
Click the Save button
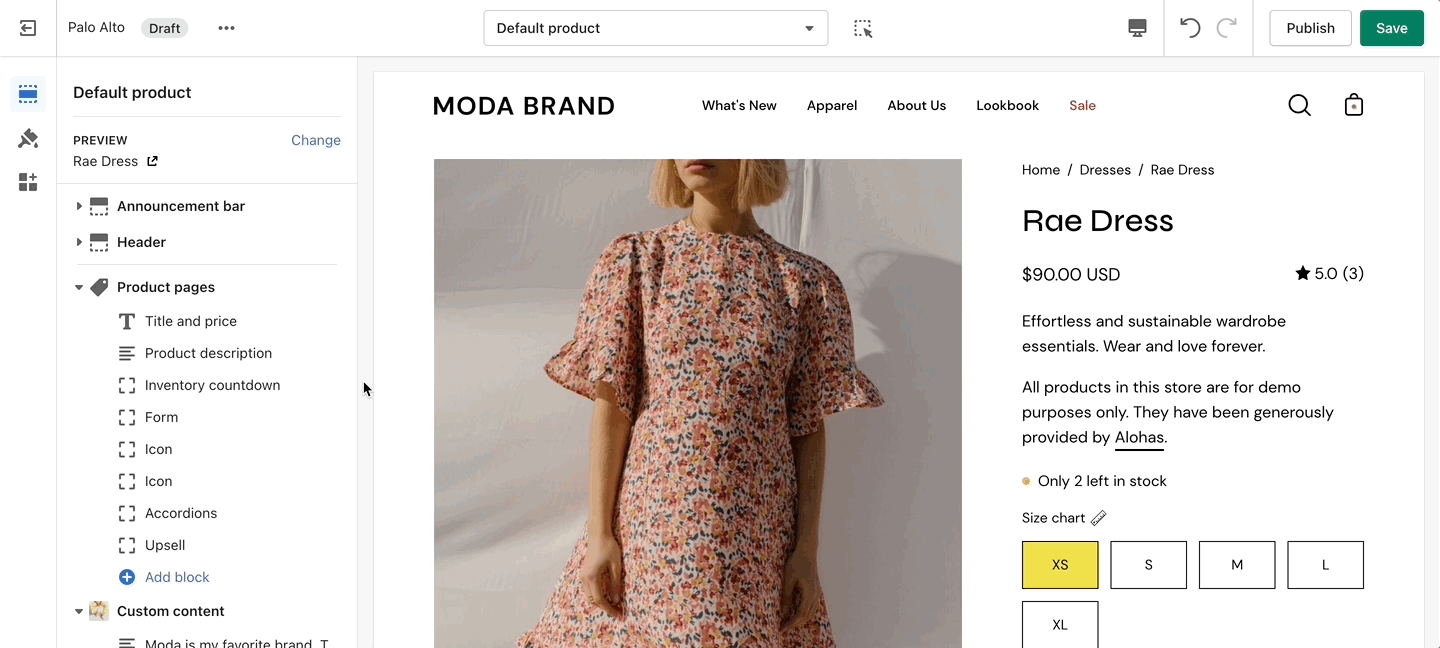[x=1391, y=28]
